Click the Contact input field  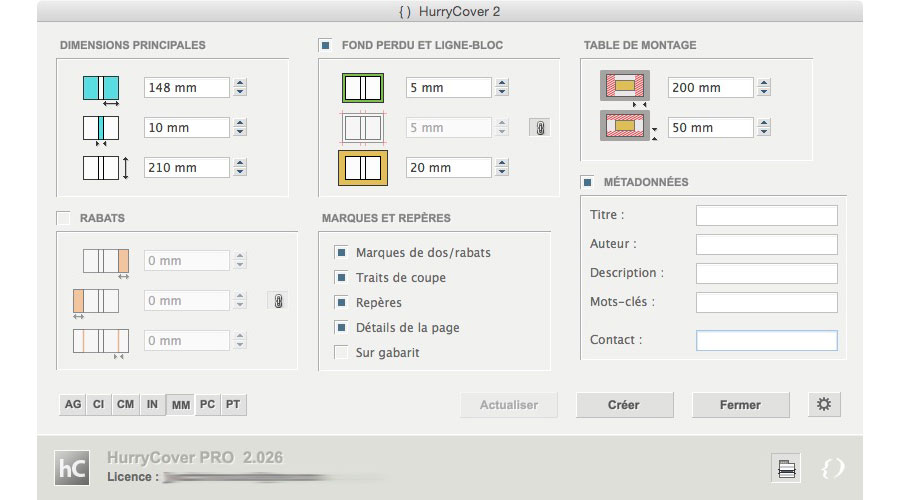[x=767, y=340]
